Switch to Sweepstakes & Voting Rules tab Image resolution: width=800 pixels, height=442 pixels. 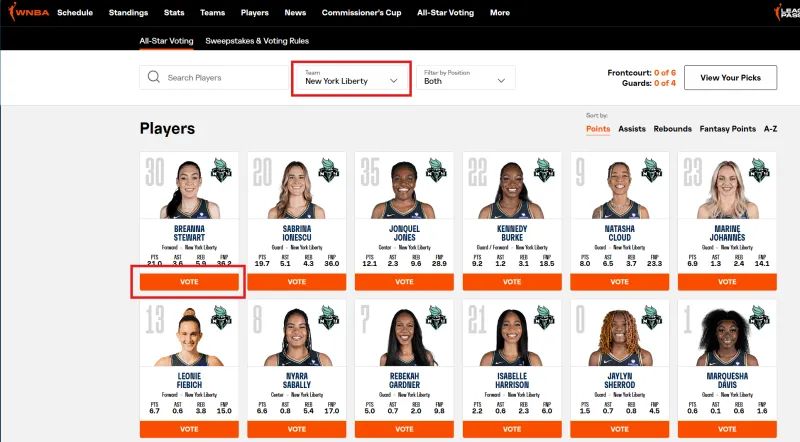click(x=257, y=41)
